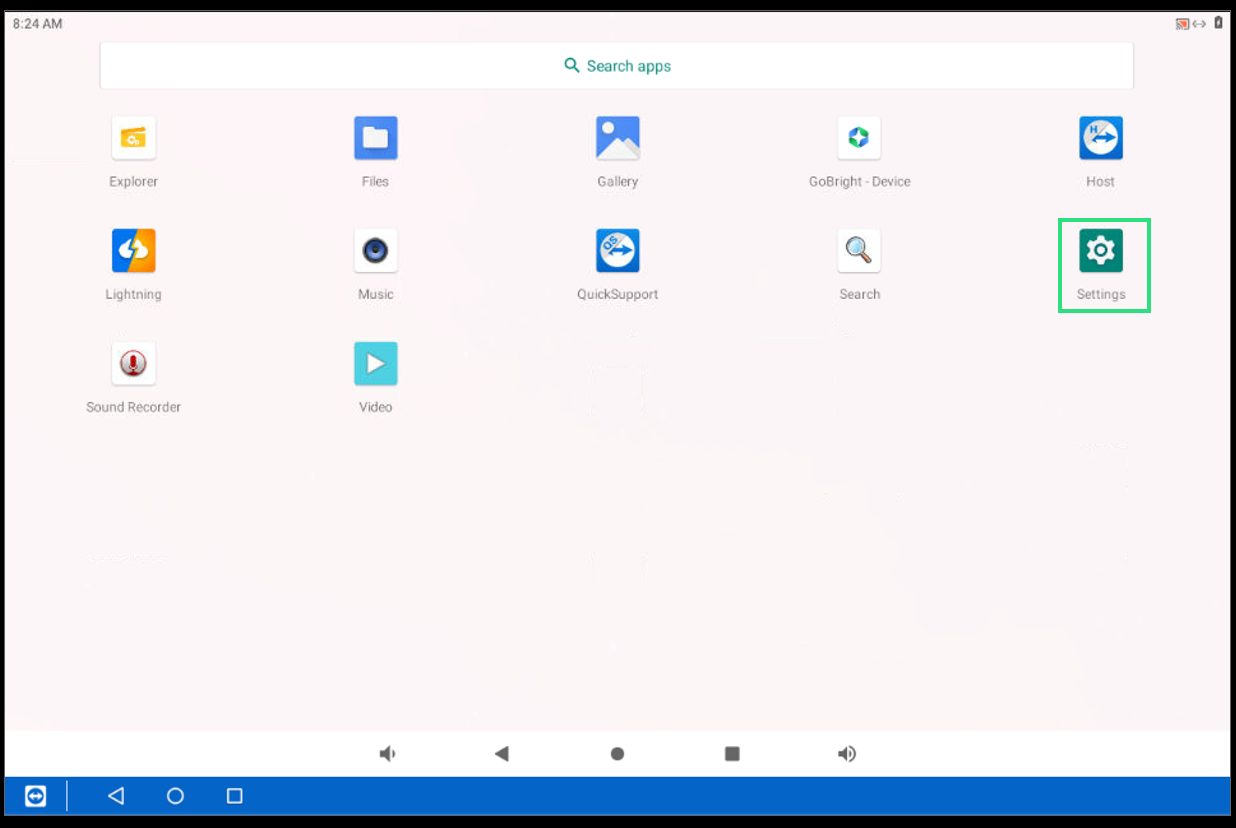Open the Settings app
This screenshot has width=1236, height=828.
1100,251
